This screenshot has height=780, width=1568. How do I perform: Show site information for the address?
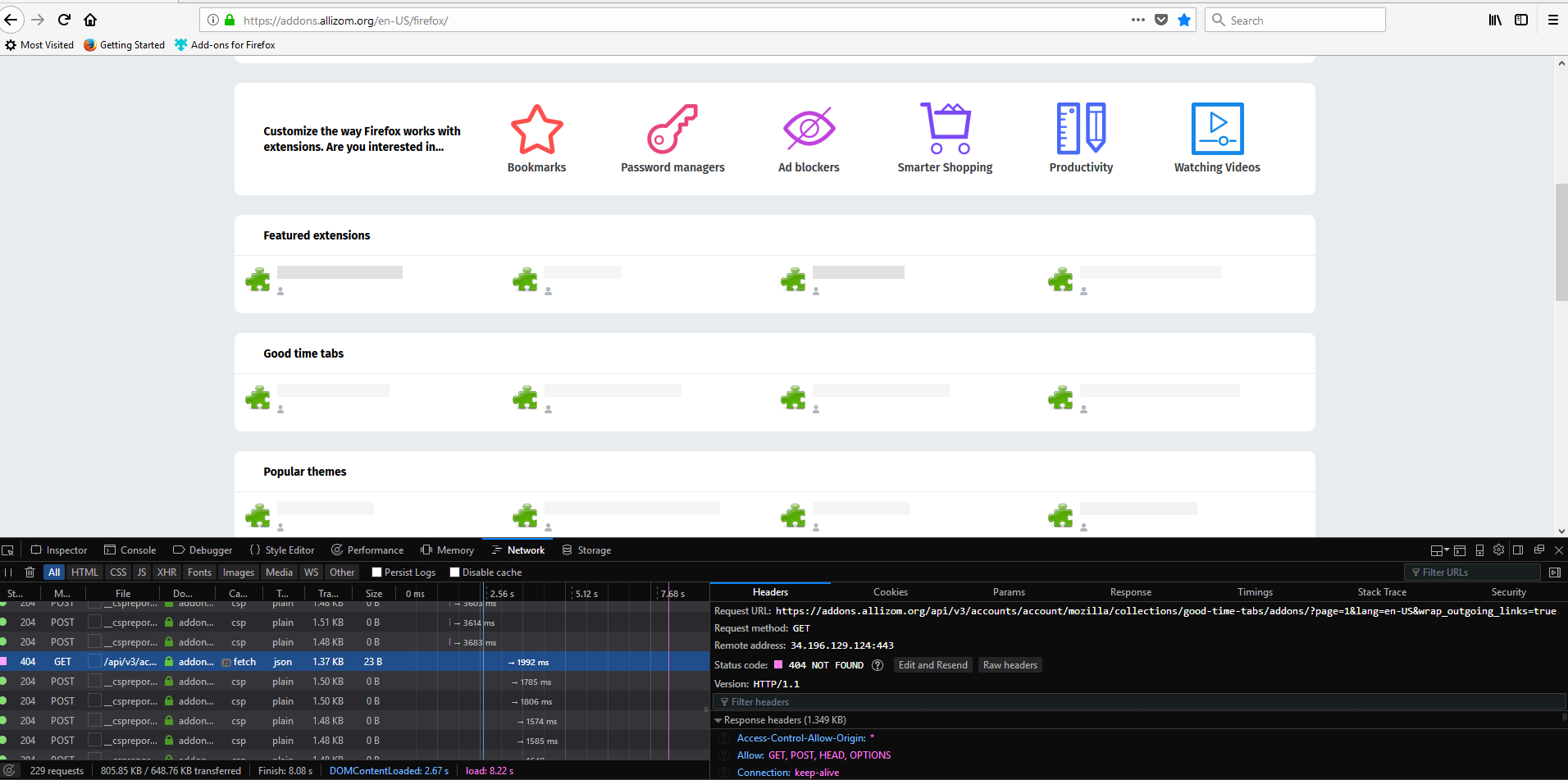[x=213, y=20]
